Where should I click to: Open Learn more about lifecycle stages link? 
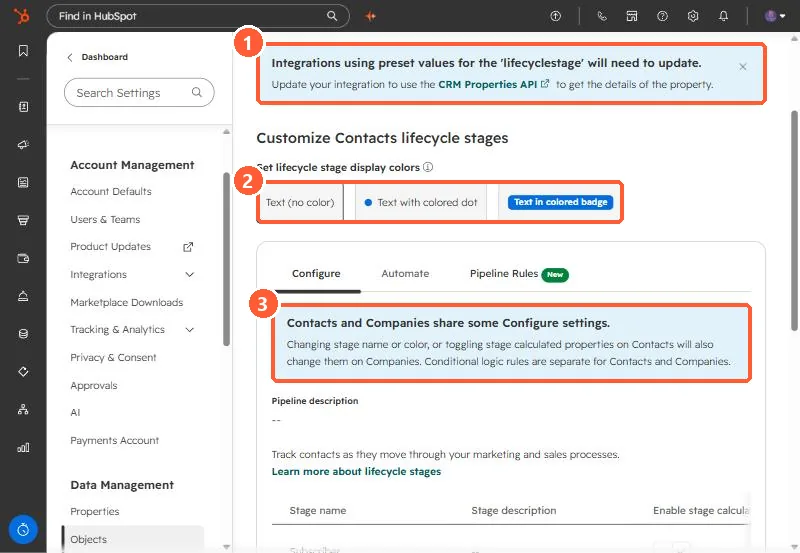pyautogui.click(x=356, y=471)
